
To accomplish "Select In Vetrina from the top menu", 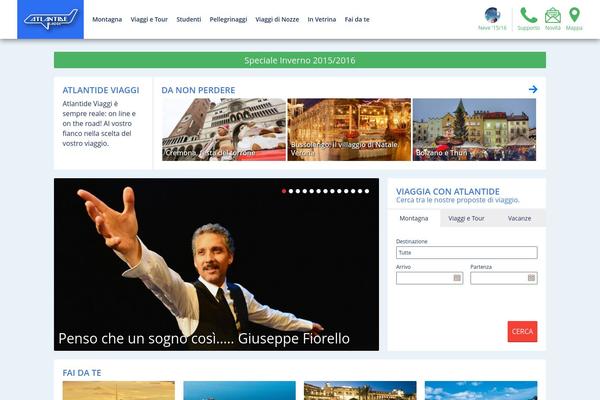I will 322,20.
